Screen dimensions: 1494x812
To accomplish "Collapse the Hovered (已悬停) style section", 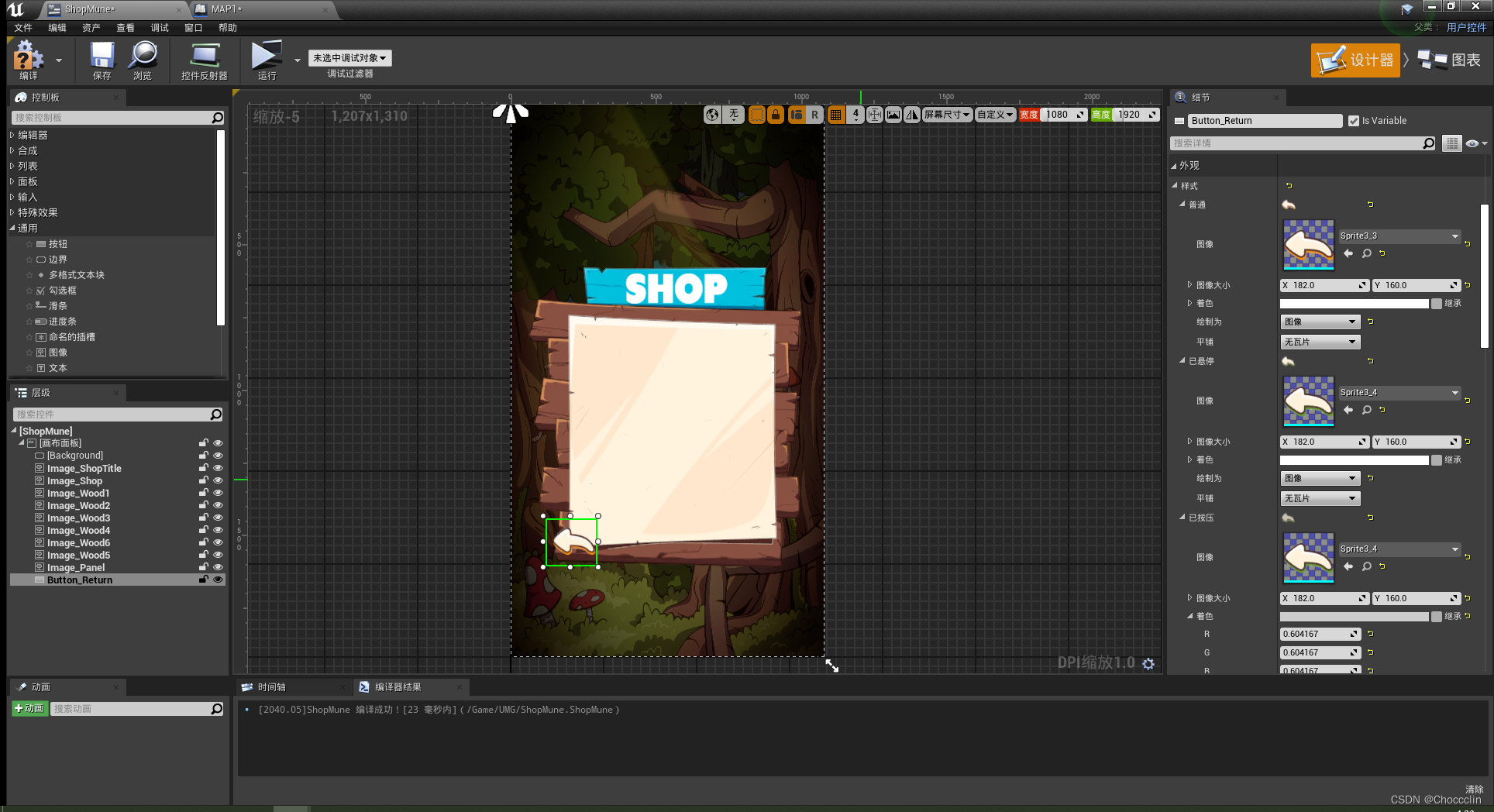I will pos(1182,361).
